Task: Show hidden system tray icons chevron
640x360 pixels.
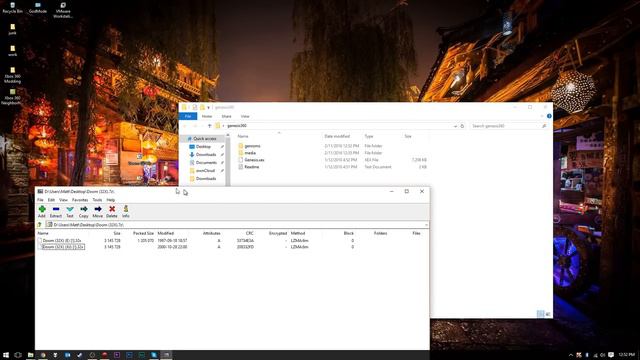Action: click(x=571, y=355)
